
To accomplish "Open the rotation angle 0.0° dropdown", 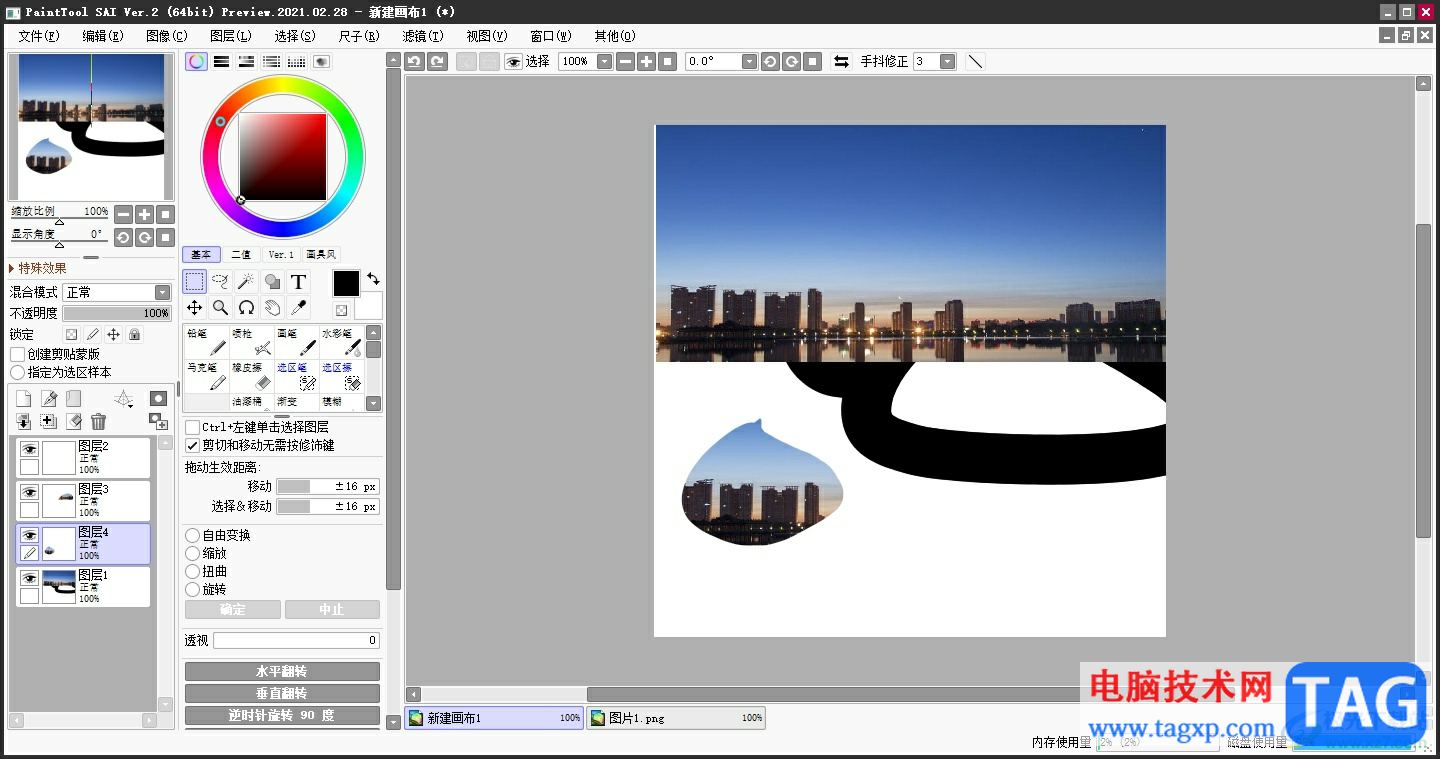I will [x=749, y=61].
